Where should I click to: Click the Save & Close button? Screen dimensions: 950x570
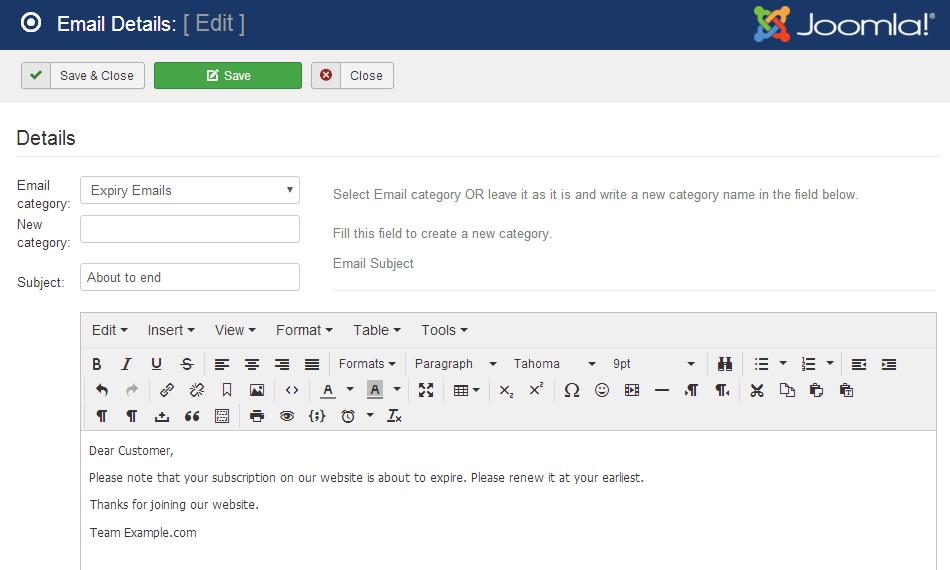point(83,76)
